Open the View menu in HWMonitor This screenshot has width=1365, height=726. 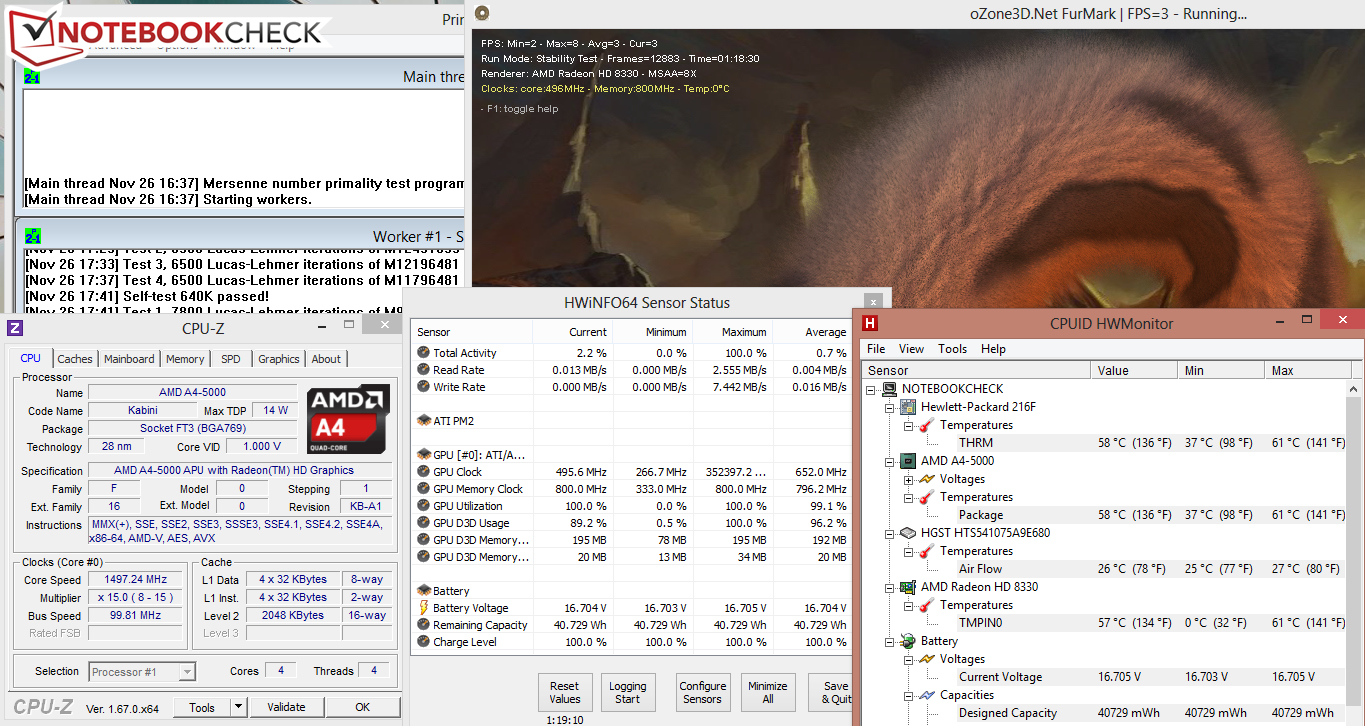click(x=911, y=349)
